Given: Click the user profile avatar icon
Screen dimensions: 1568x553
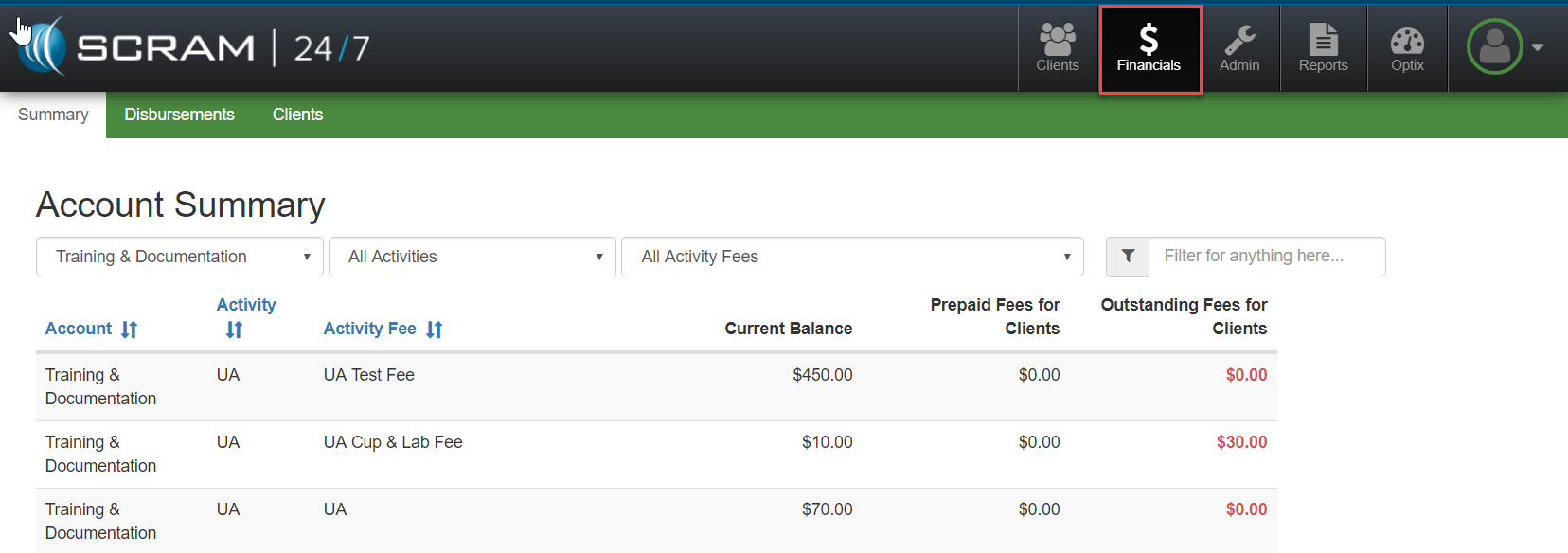Looking at the screenshot, I should 1494,47.
